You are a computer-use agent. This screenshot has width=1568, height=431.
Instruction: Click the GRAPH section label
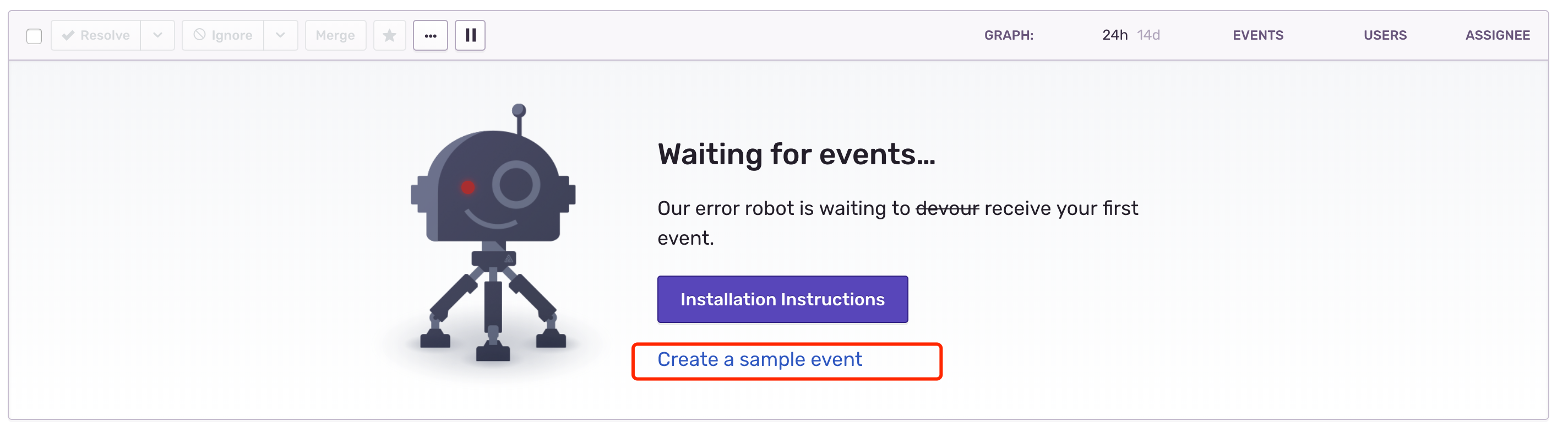pos(1009,35)
